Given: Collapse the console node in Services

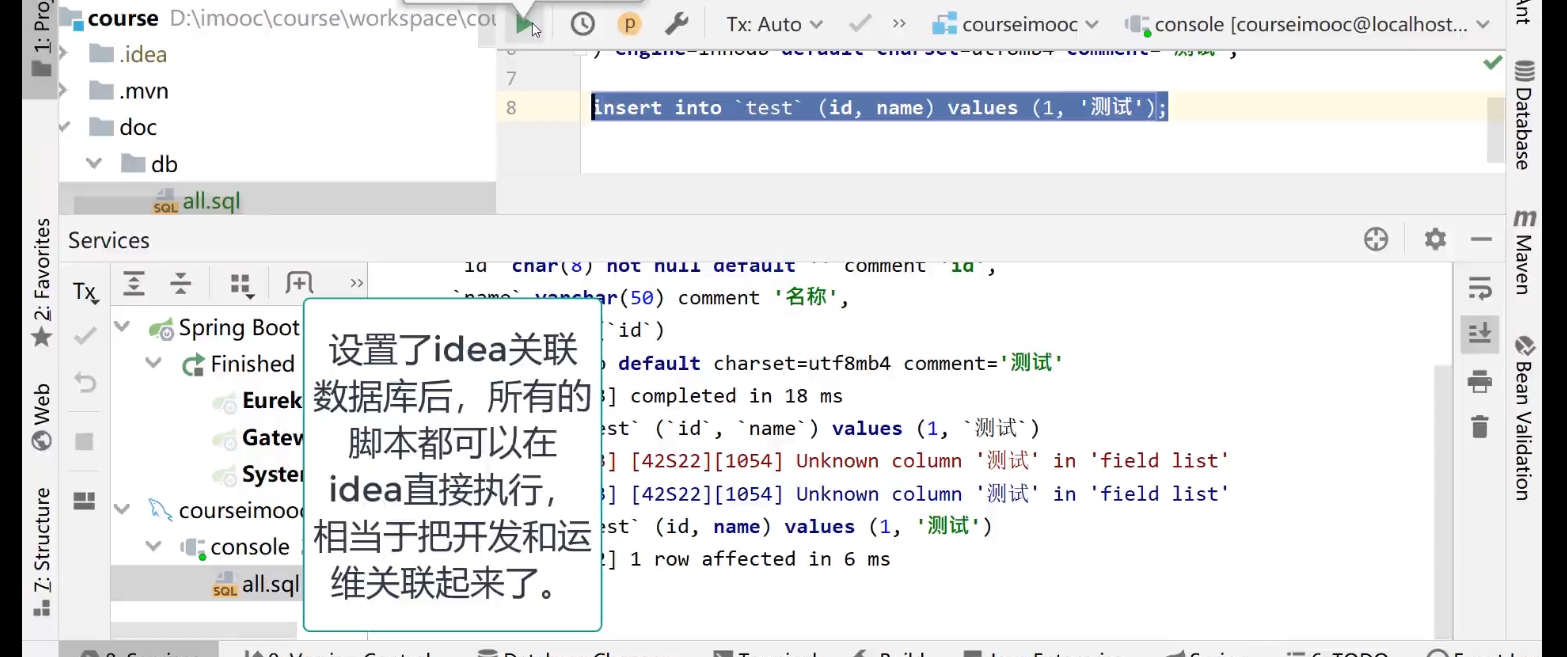Looking at the screenshot, I should (154, 546).
